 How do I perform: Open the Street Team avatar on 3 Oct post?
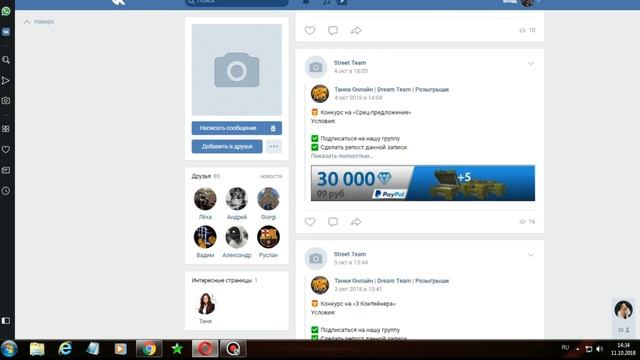pyautogui.click(x=316, y=258)
